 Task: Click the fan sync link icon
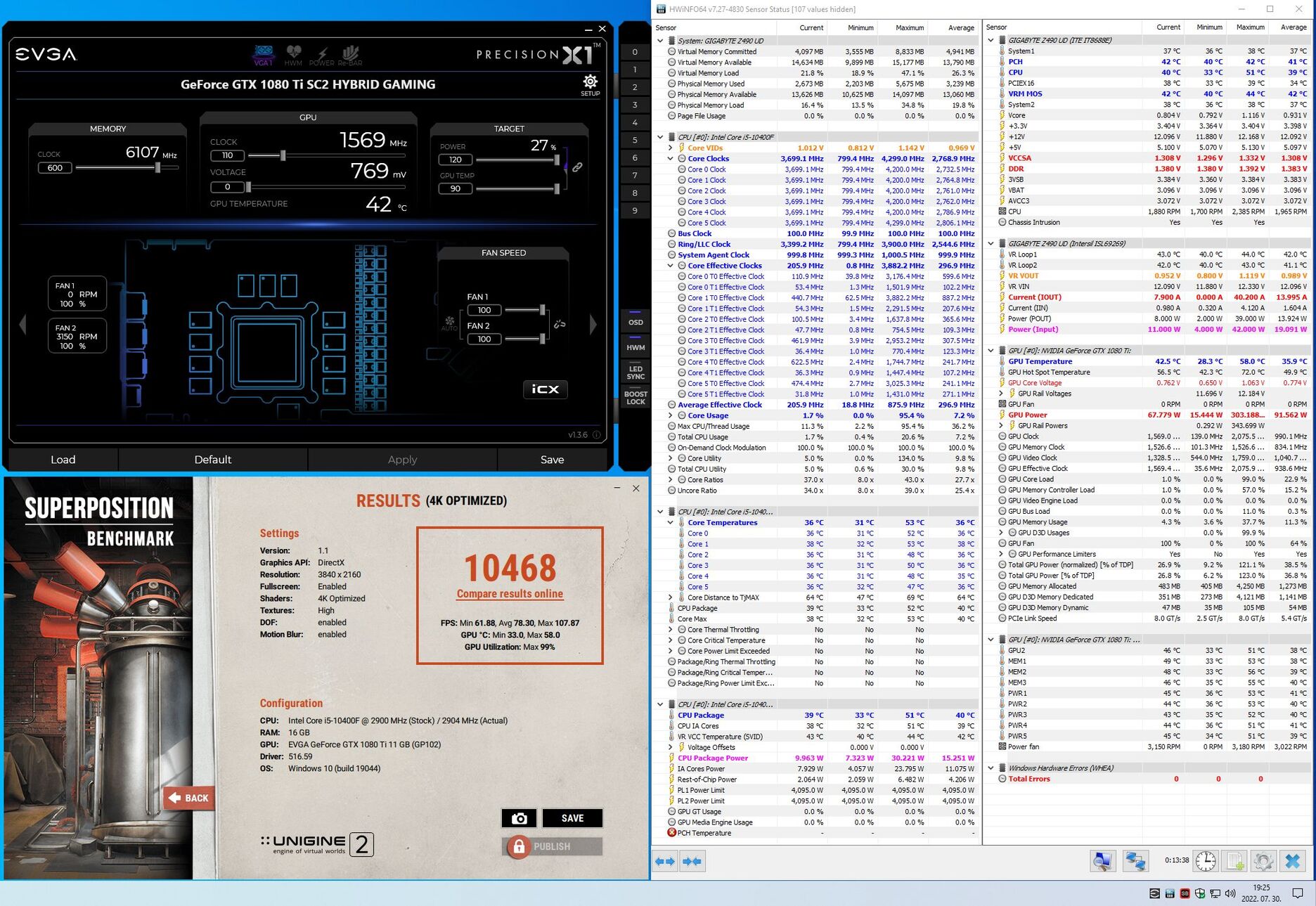tap(560, 324)
